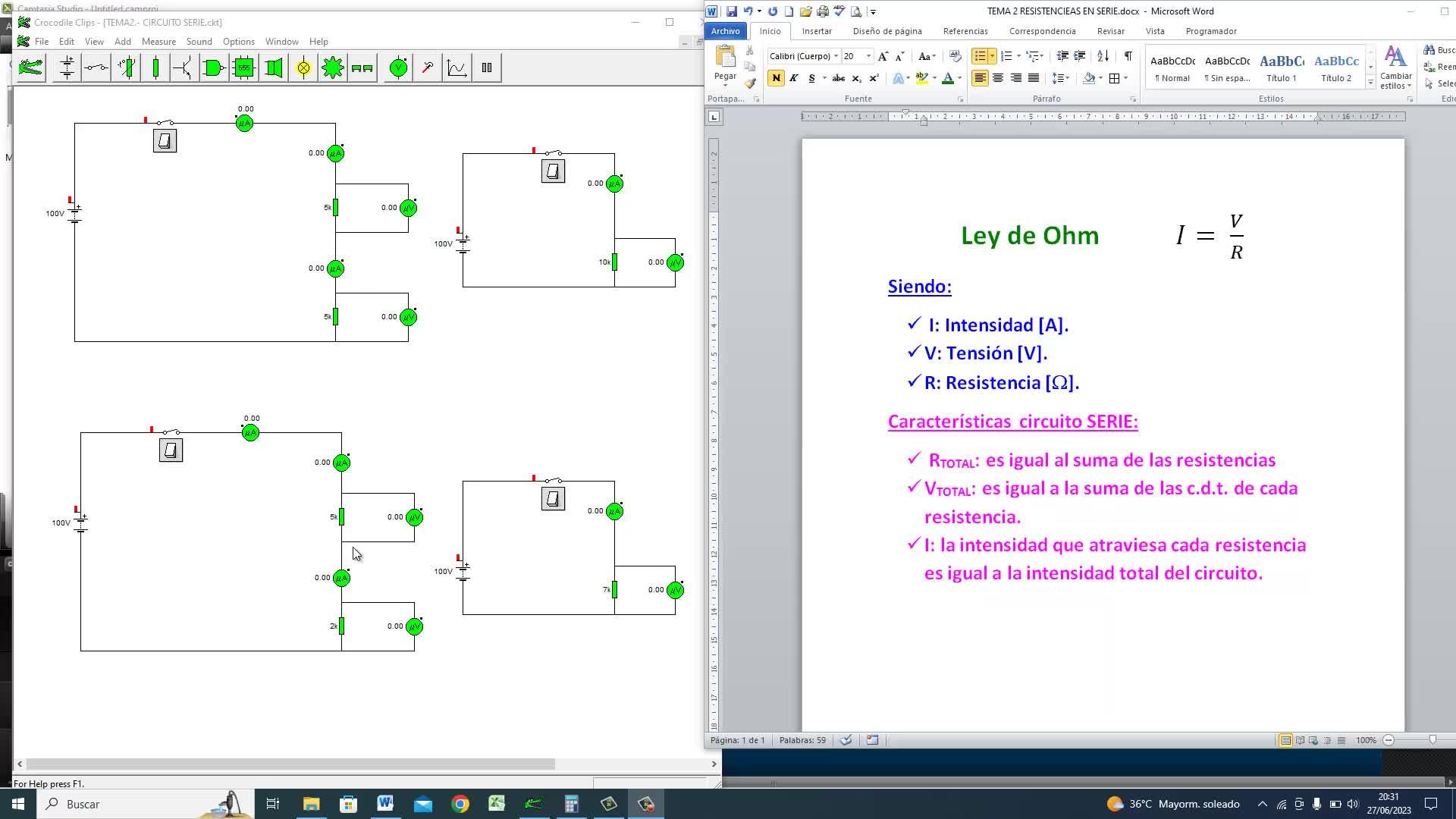The image size is (1456, 819).
Task: Choose the 555 timer IC tool
Action: point(243,68)
